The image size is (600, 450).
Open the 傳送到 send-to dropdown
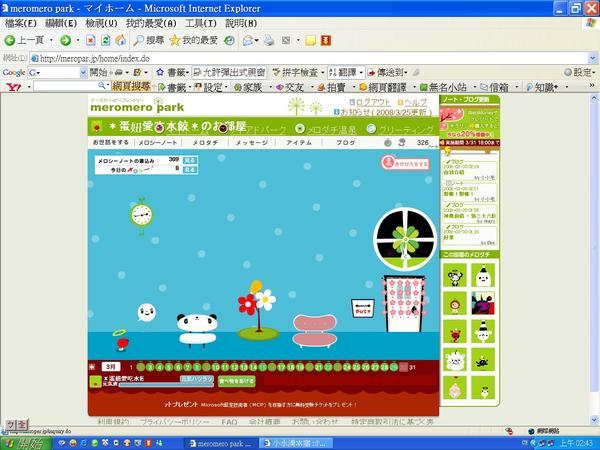388,72
